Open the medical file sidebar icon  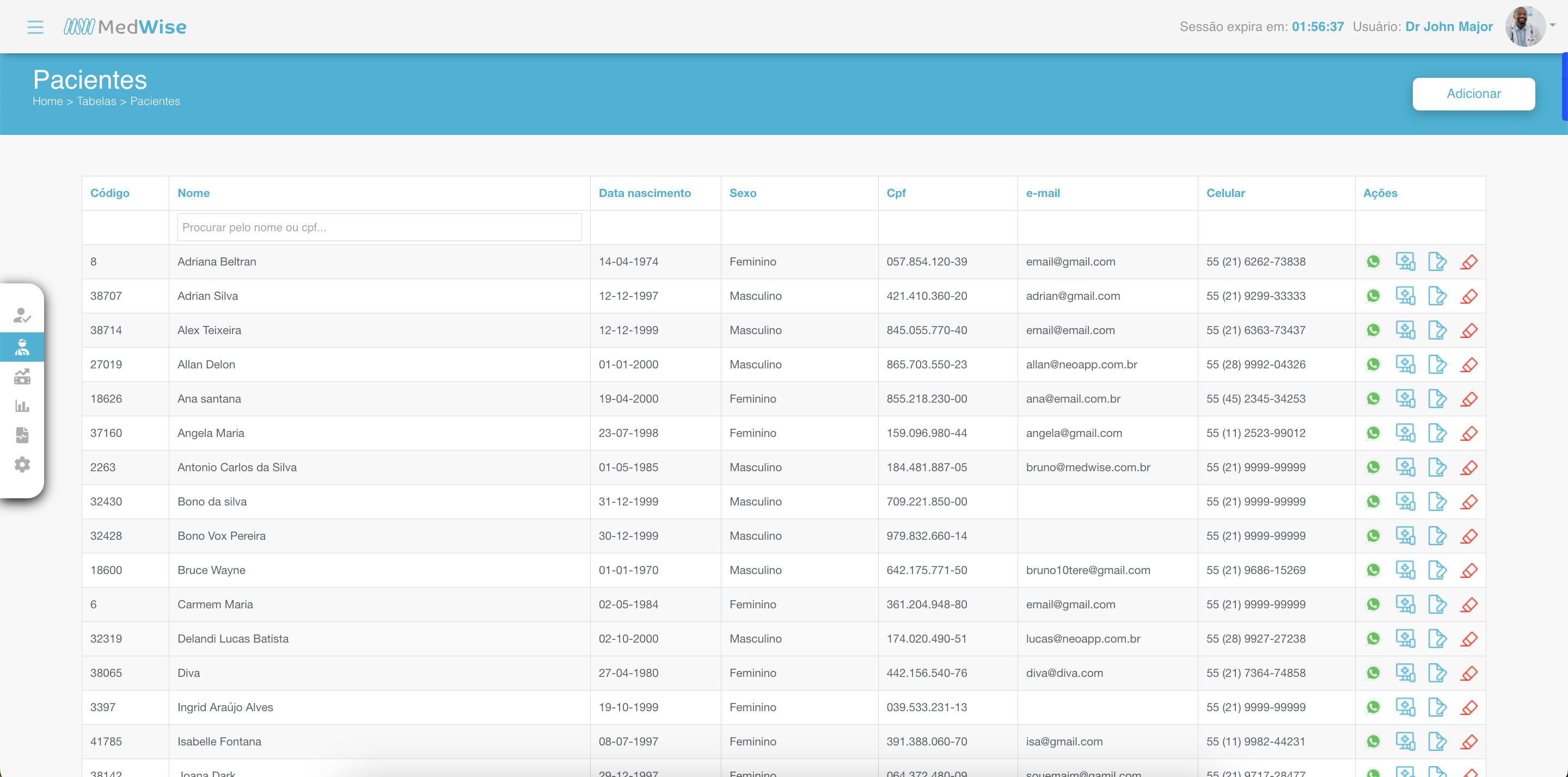22,435
